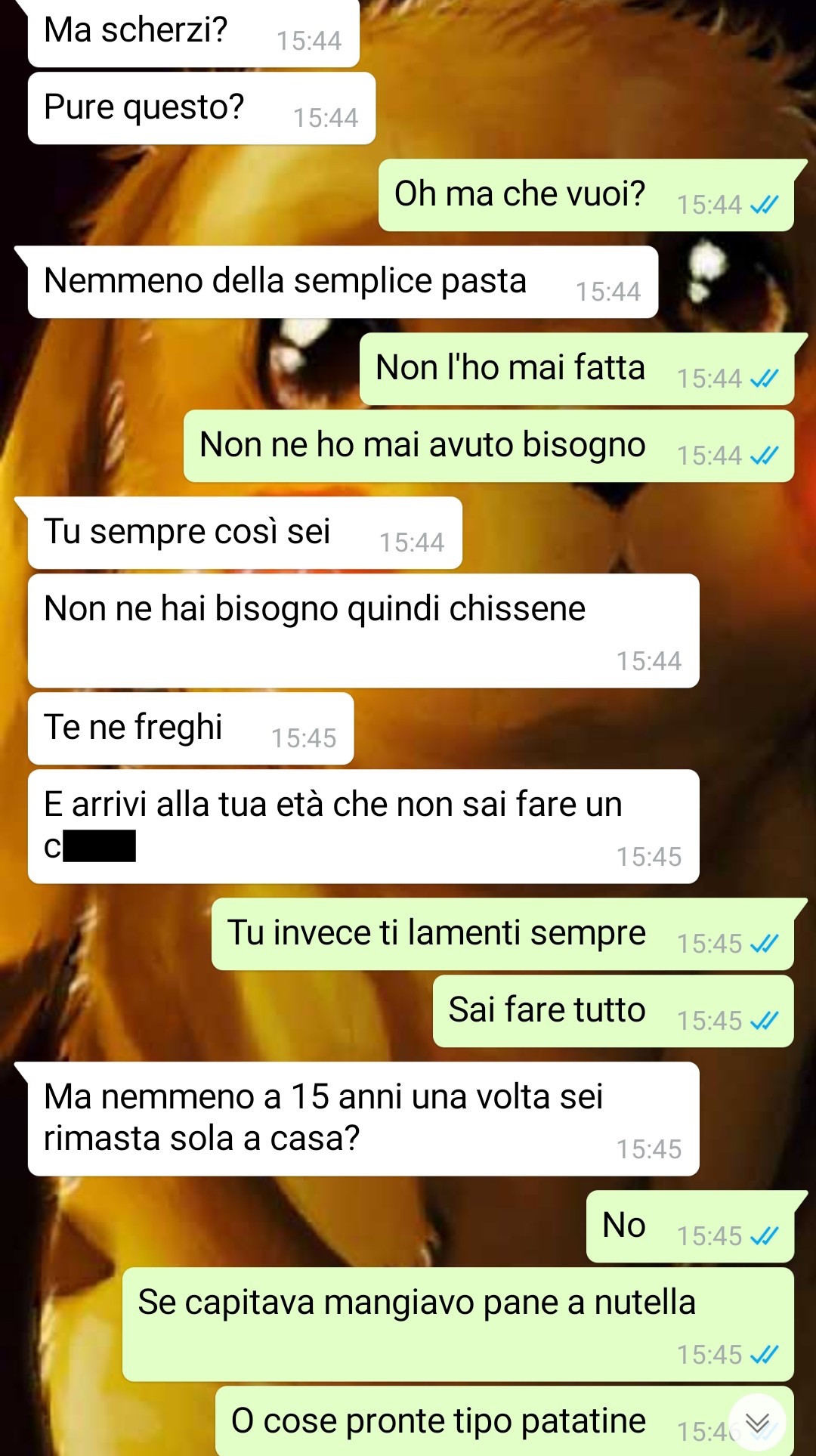The image size is (816, 1456).
Task: Tap read ticks on 'Sai fare tutto'
Action: (764, 1021)
